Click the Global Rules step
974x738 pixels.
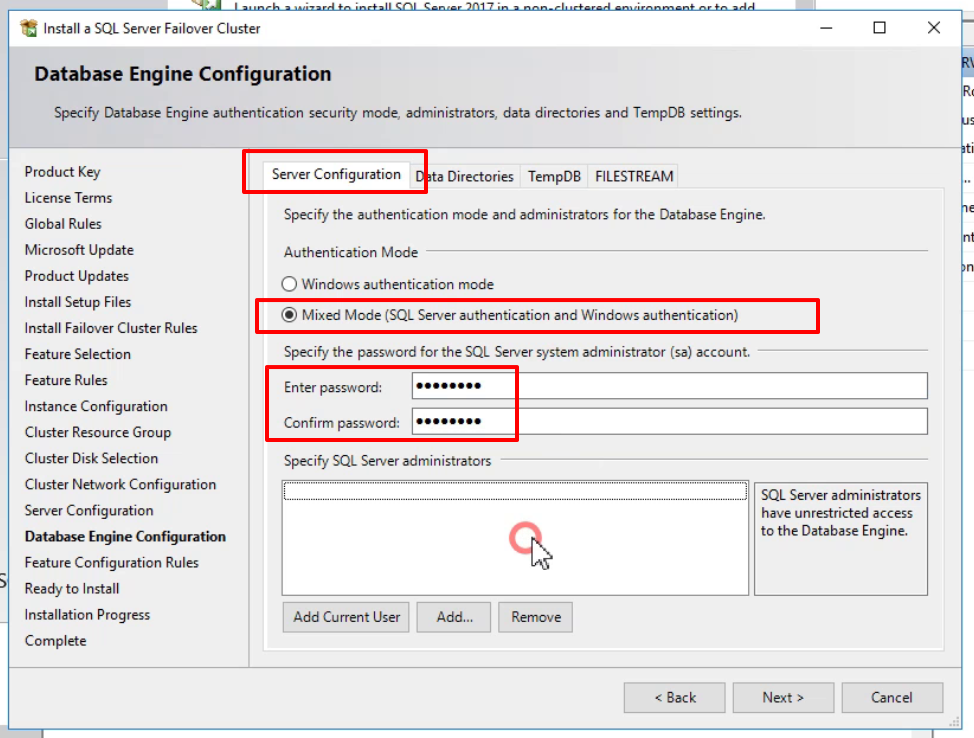coord(63,224)
